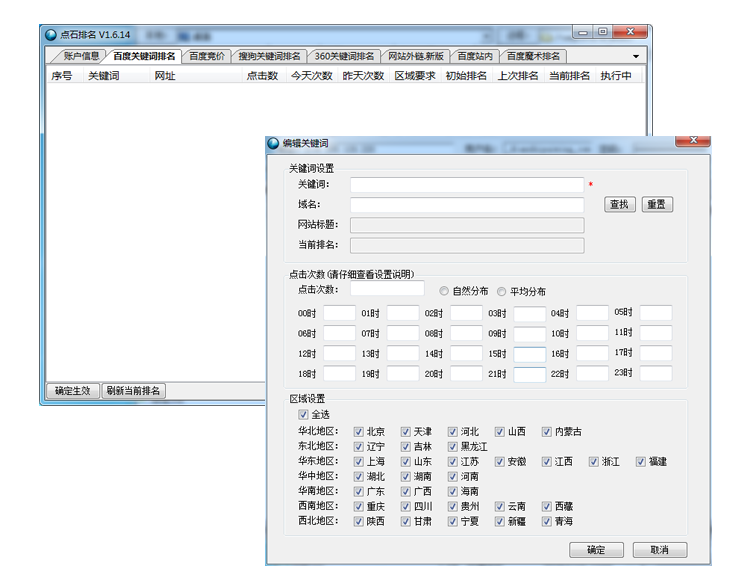Focus the 域名 input field

coord(467,205)
